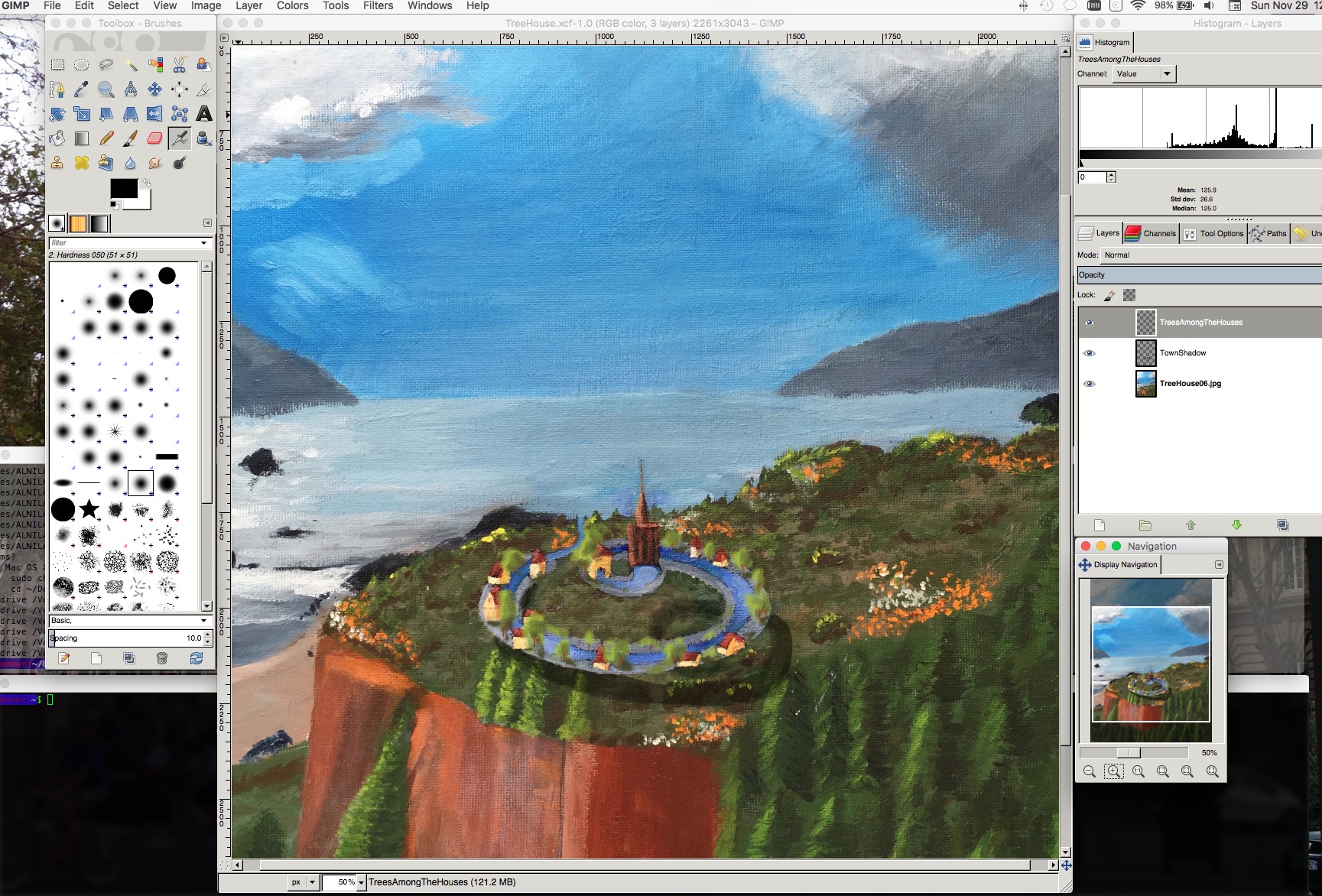The height and width of the screenshot is (896, 1322).
Task: Click the black foreground color swatch
Action: click(122, 187)
